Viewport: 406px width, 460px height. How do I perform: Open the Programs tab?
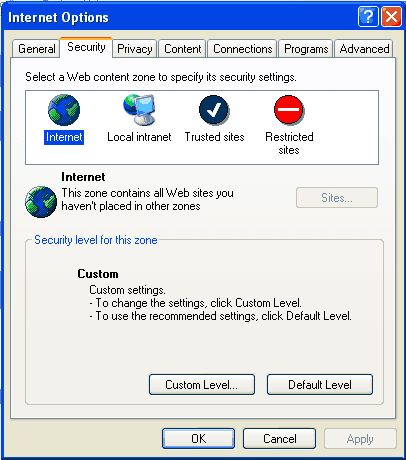click(306, 49)
